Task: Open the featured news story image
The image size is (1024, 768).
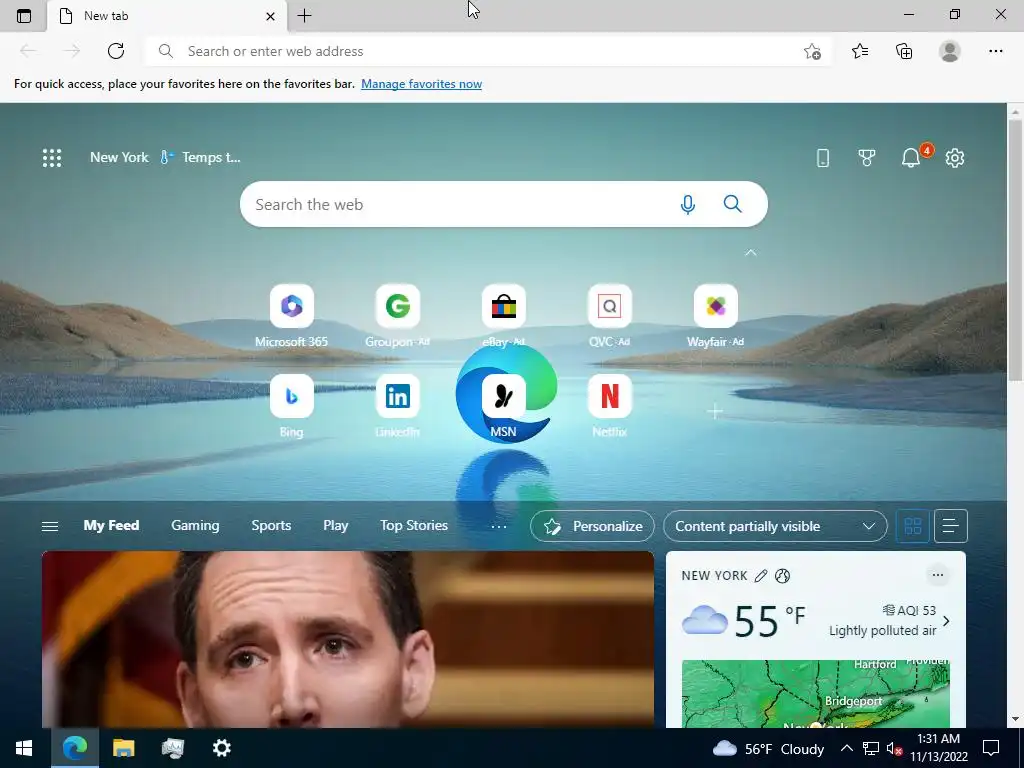Action: [x=347, y=639]
